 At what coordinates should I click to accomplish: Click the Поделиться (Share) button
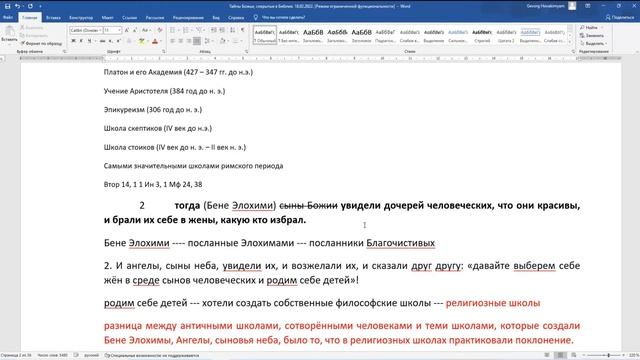pyautogui.click(x=620, y=18)
